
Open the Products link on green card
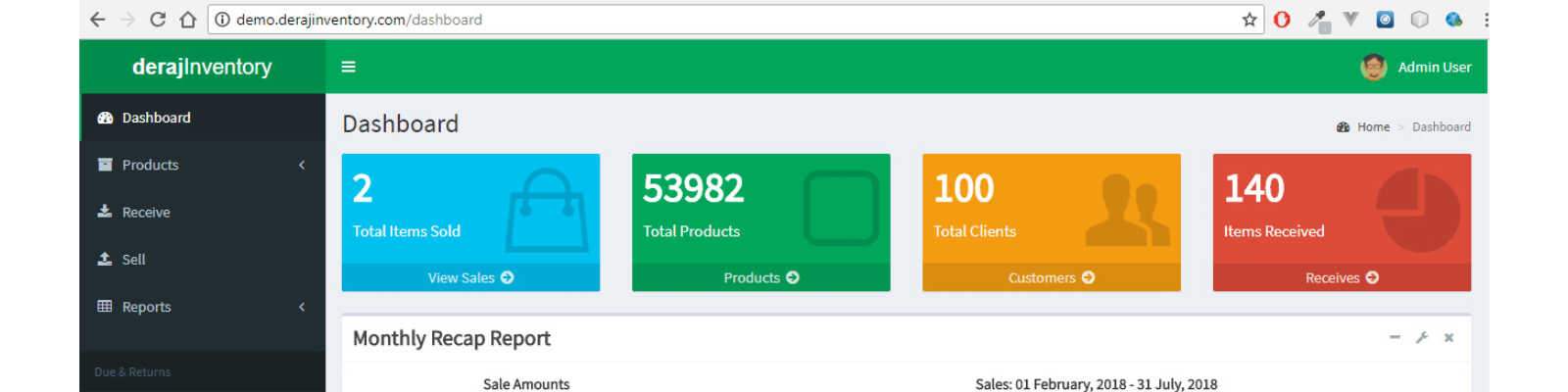[761, 277]
